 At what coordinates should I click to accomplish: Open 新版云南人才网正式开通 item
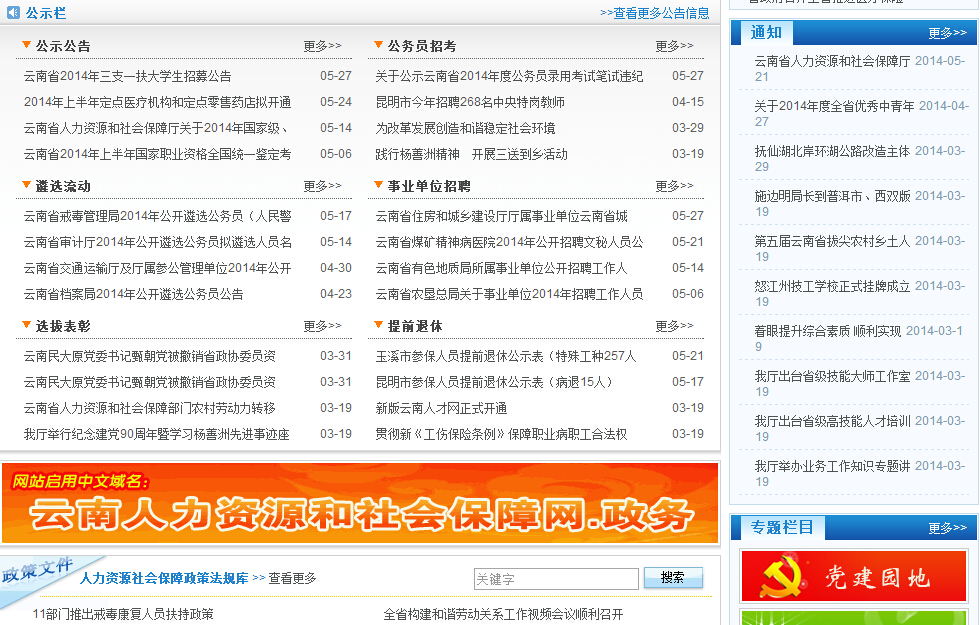tap(441, 408)
